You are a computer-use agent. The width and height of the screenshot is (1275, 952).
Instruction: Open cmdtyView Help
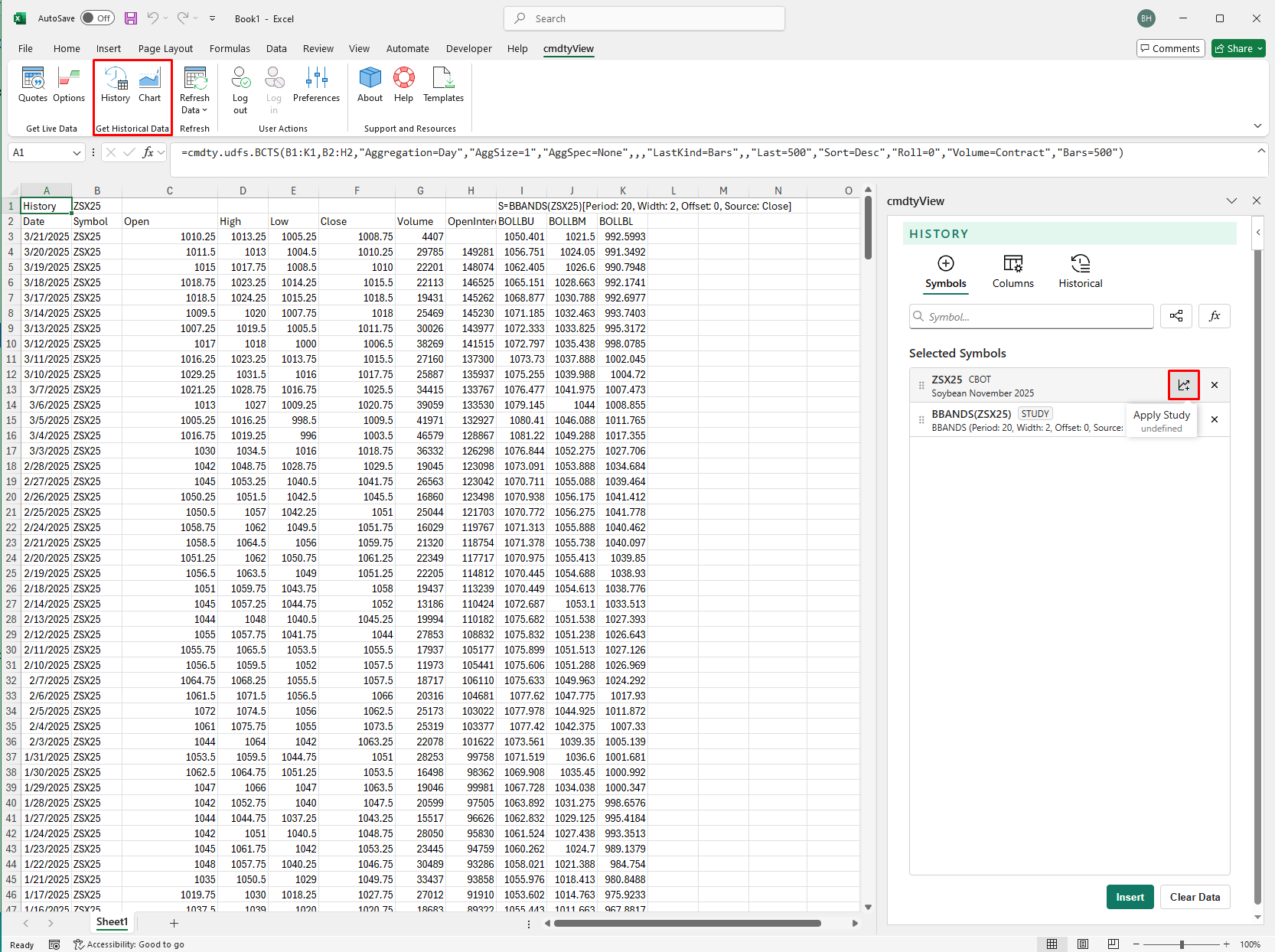[403, 85]
